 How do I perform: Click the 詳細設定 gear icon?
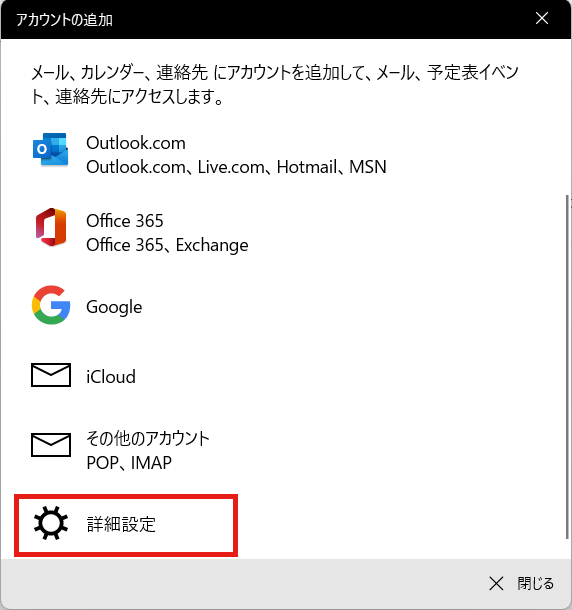tap(51, 523)
